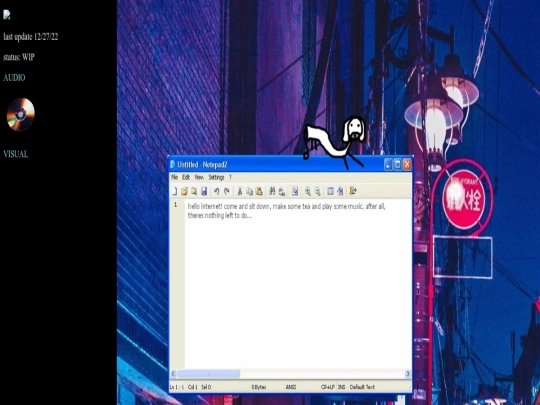This screenshot has height=405, width=540.
Task: Click the Select Scheme icon
Action: coord(330,191)
